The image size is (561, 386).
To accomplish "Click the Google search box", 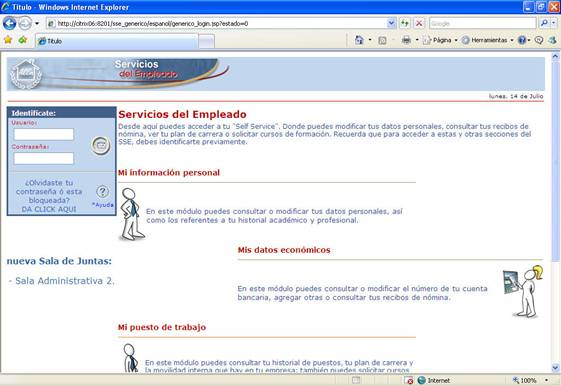I will [482, 24].
